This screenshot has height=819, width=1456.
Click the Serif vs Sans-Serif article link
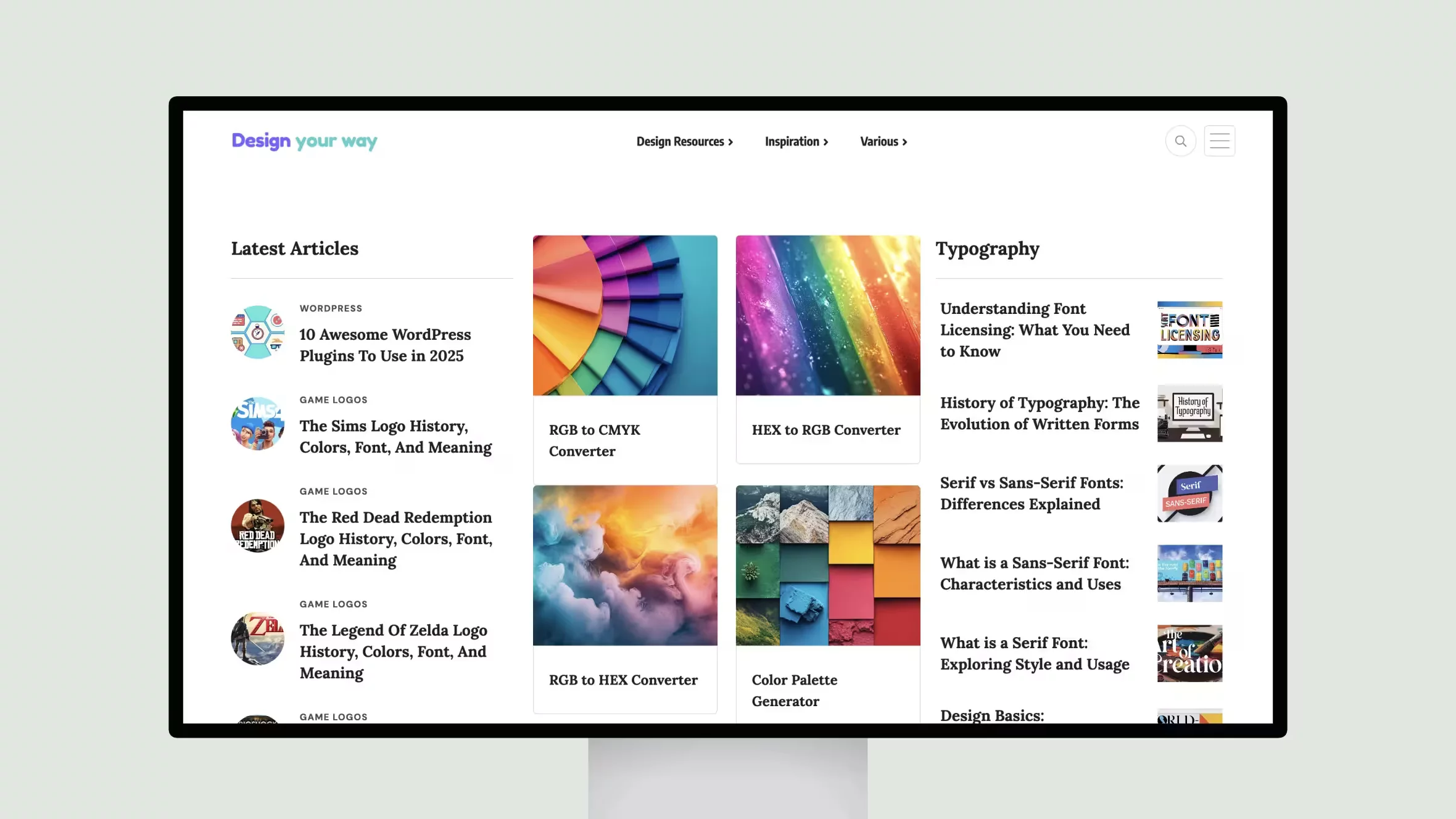coord(1032,492)
